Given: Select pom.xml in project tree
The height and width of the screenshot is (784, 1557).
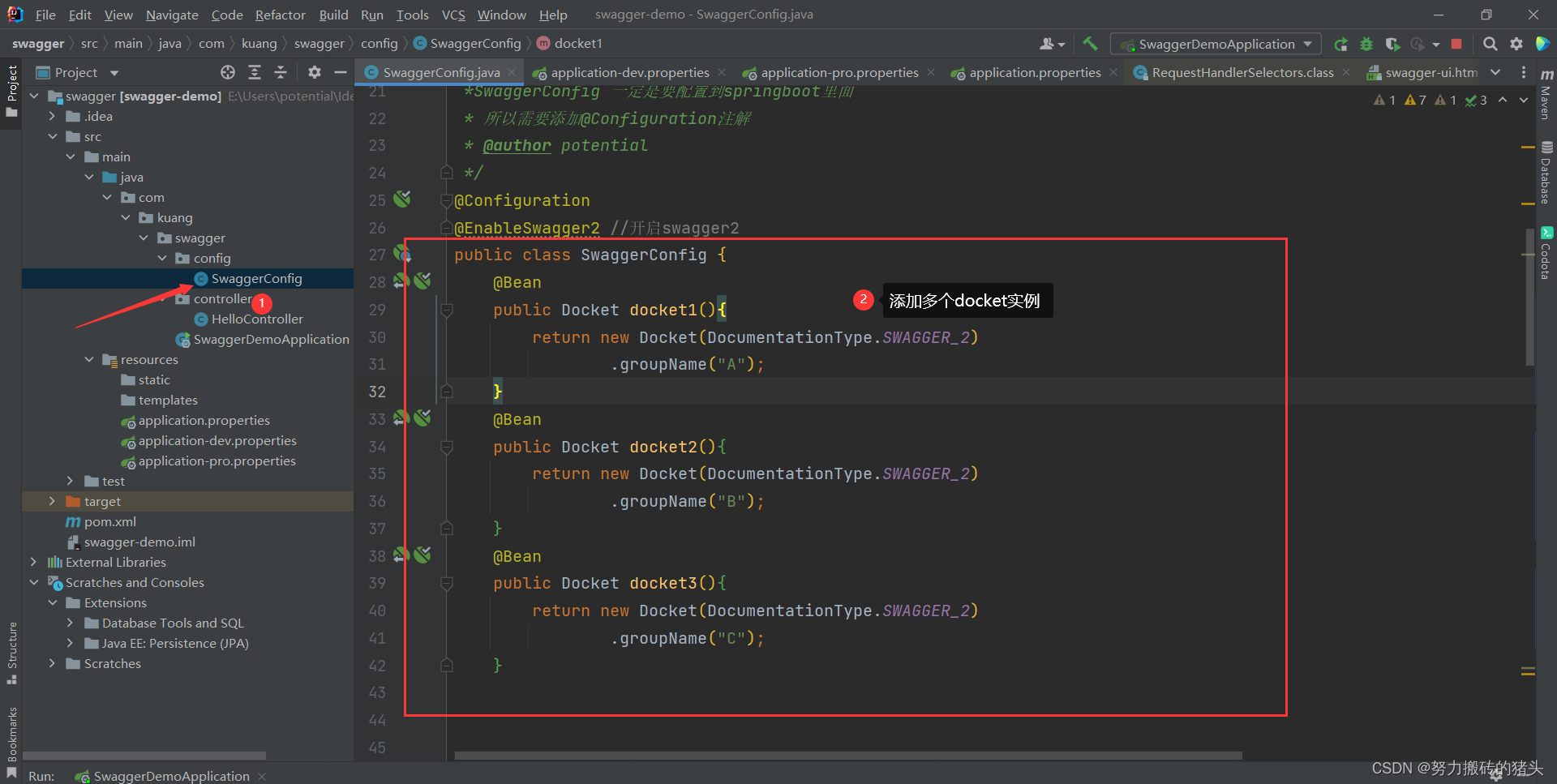Looking at the screenshot, I should 109,521.
